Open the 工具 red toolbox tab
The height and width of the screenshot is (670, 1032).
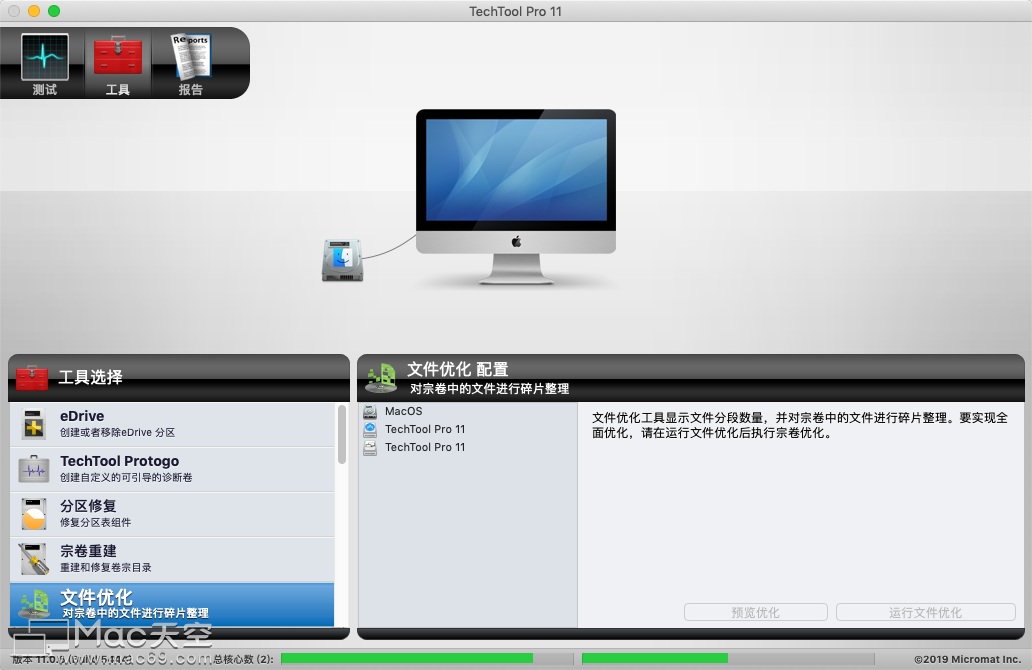[118, 63]
